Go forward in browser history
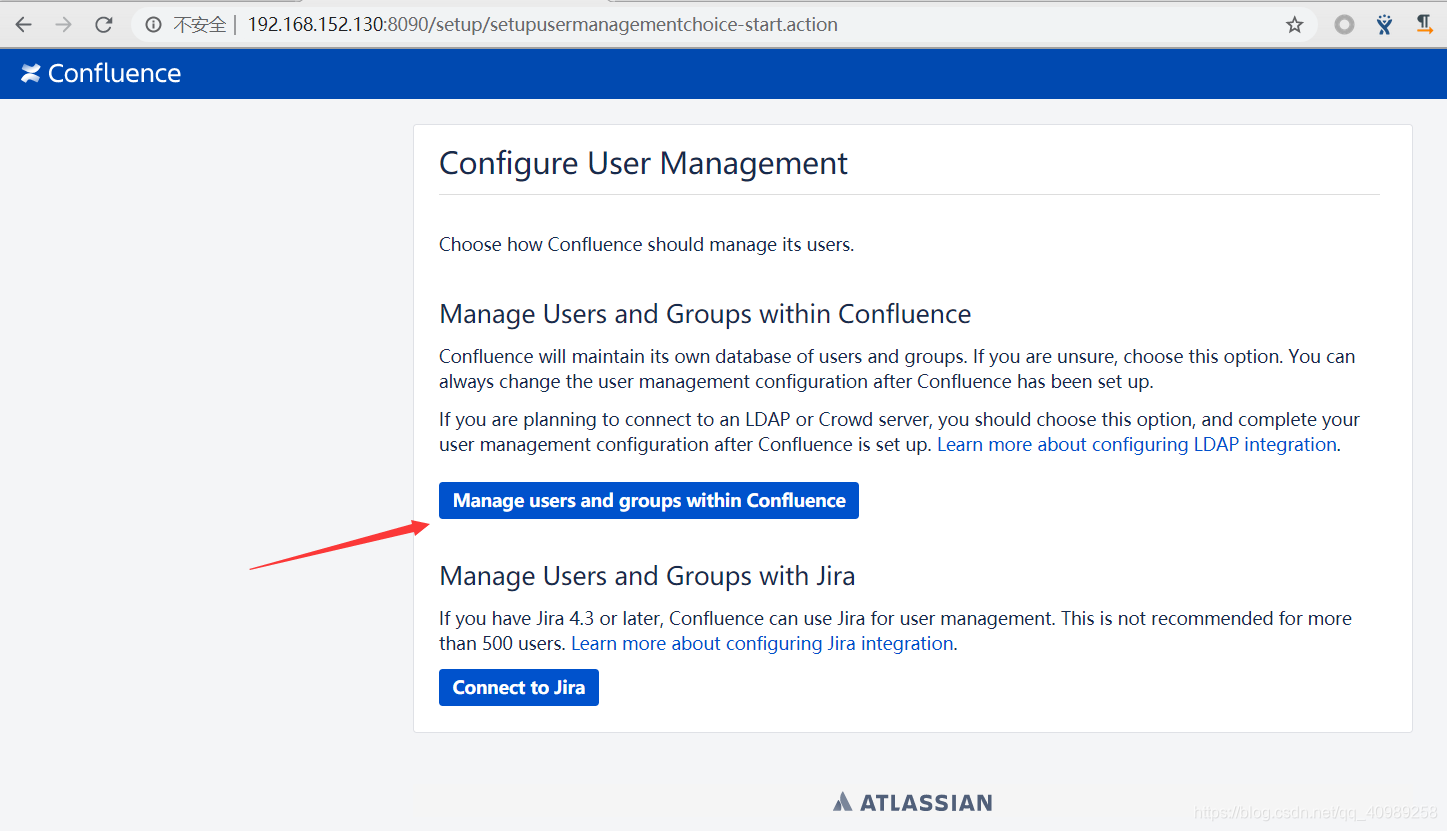 64,25
